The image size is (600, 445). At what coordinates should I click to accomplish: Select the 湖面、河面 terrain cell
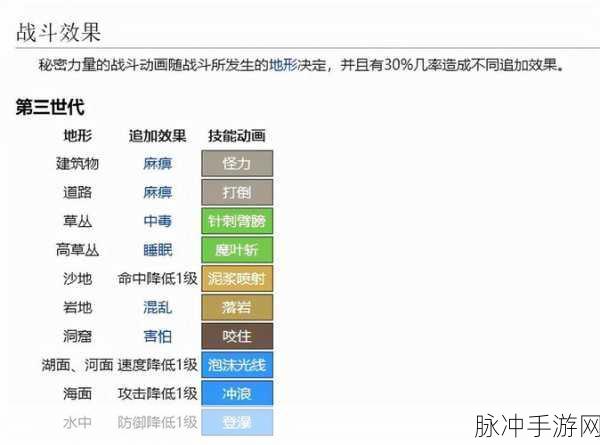78,365
